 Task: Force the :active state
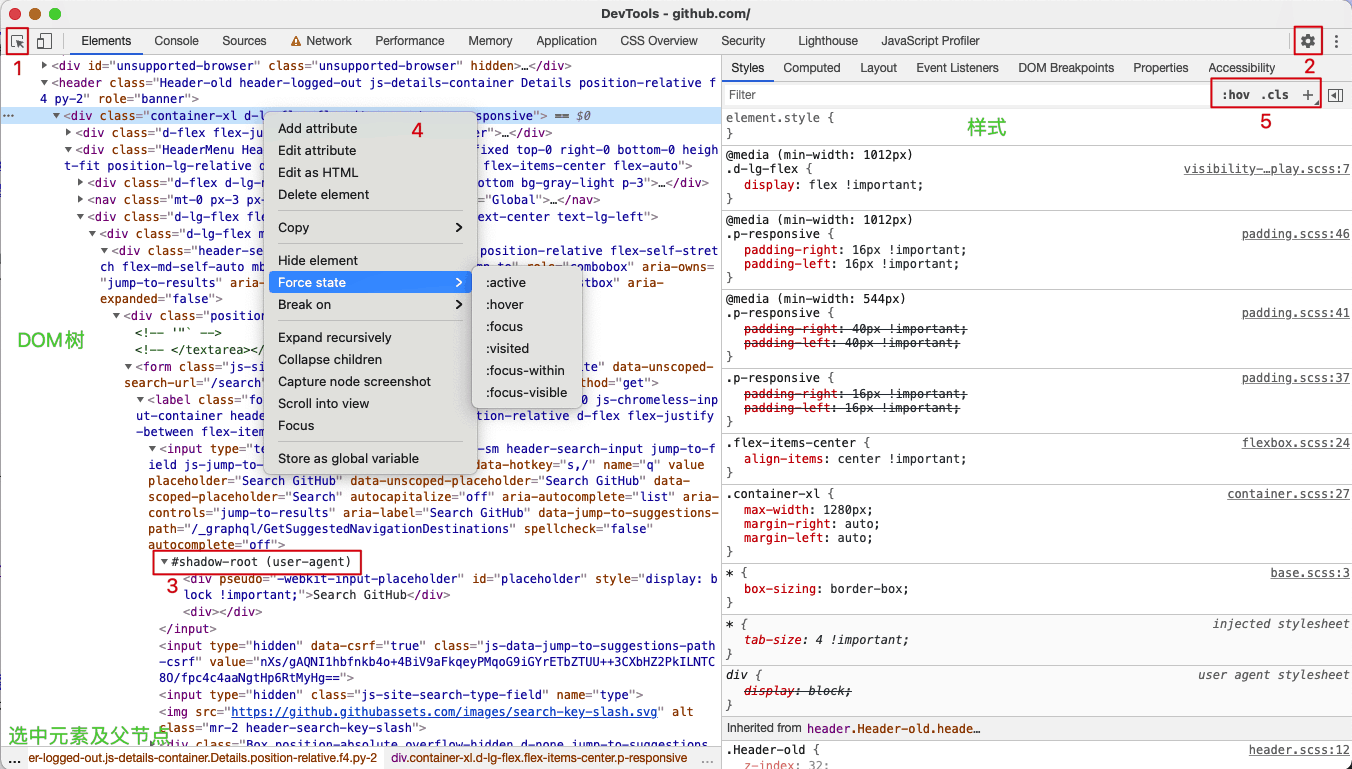coord(526,282)
